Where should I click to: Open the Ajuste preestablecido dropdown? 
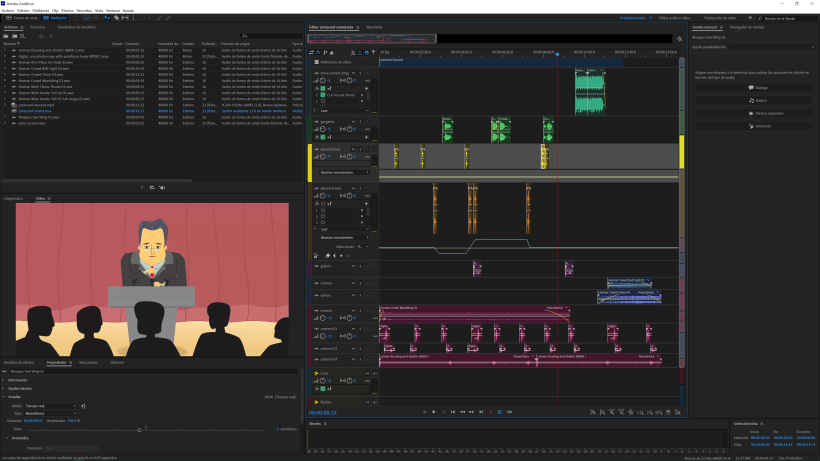773,47
